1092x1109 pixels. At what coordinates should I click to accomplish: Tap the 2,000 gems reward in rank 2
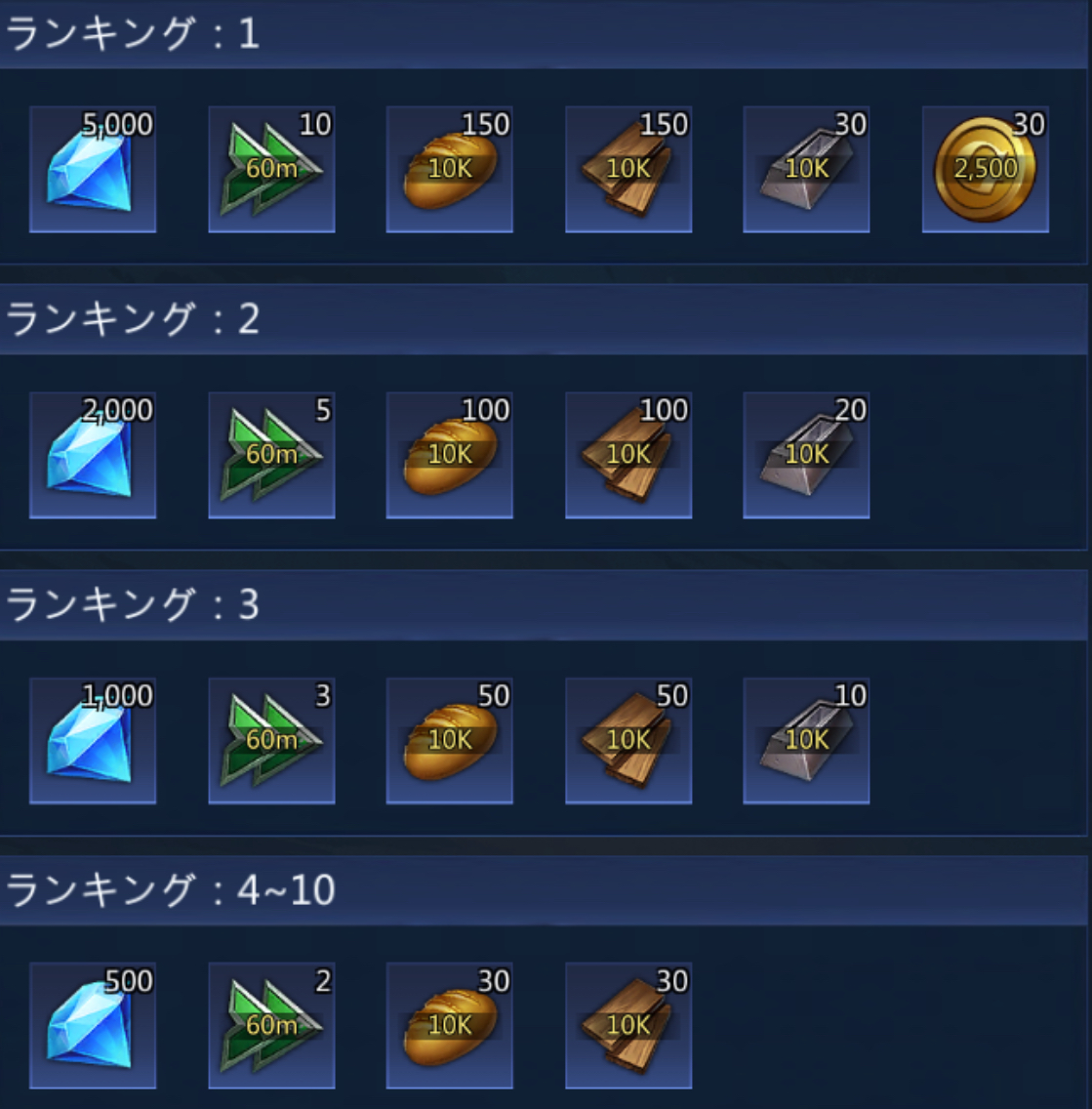(x=93, y=456)
